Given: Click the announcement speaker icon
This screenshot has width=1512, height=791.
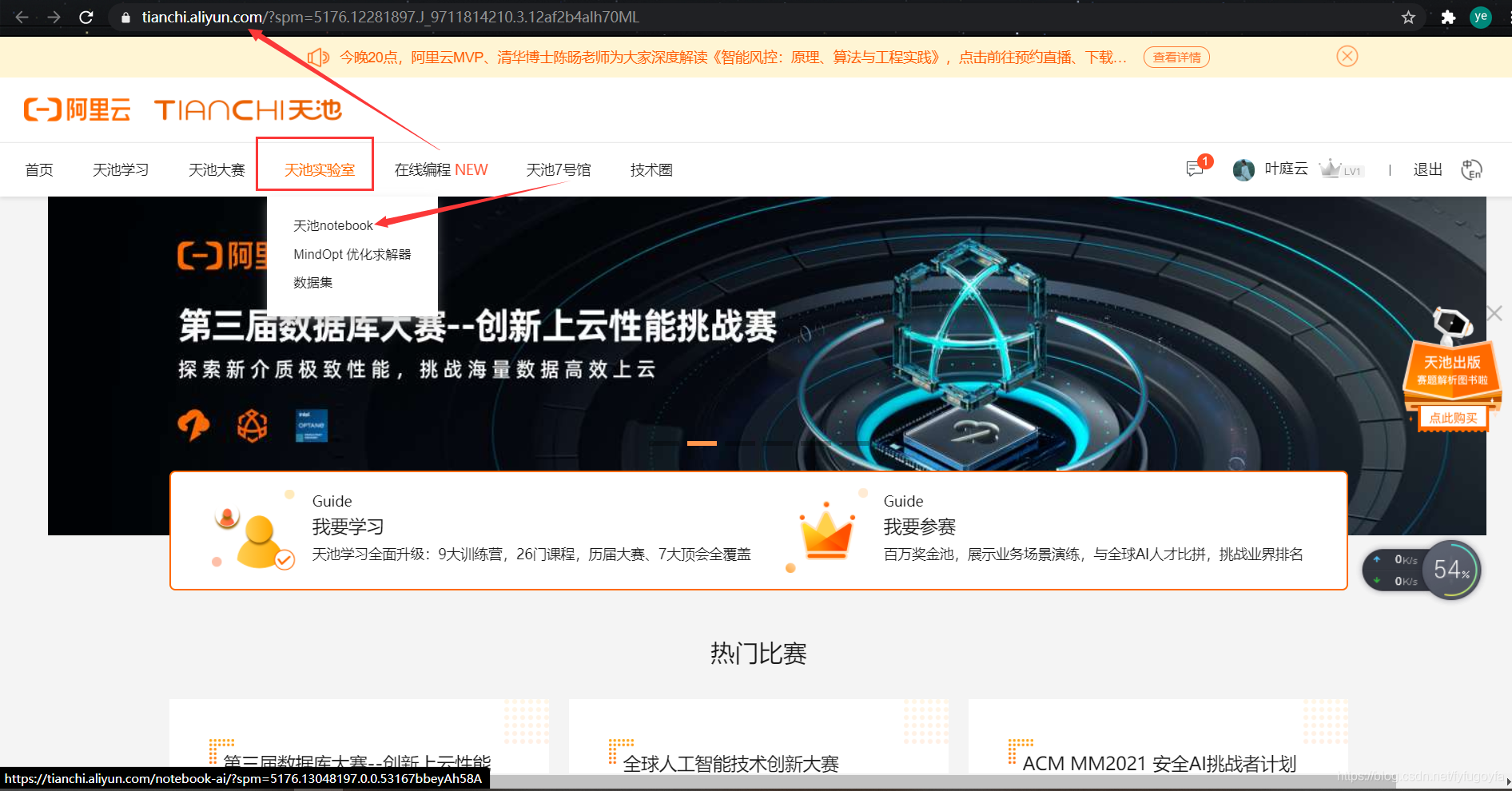Looking at the screenshot, I should pos(318,57).
